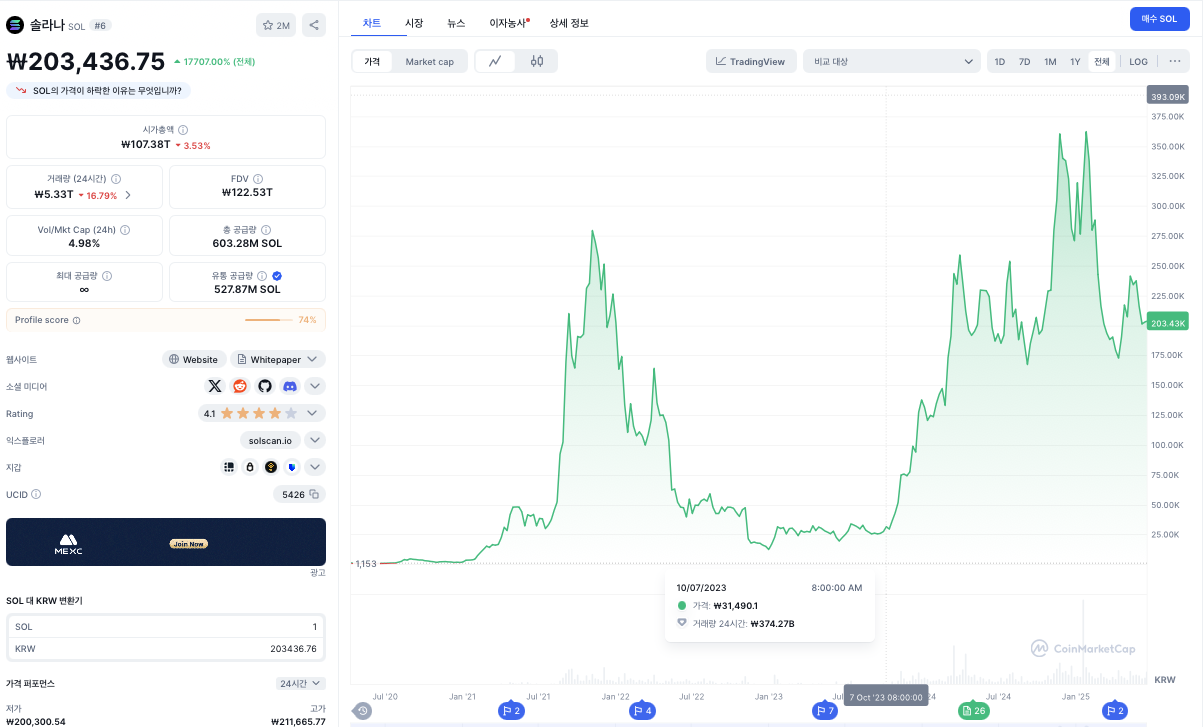Switch to the 이자농사 tab
Viewport: 1203px width, 727px height.
(x=509, y=22)
